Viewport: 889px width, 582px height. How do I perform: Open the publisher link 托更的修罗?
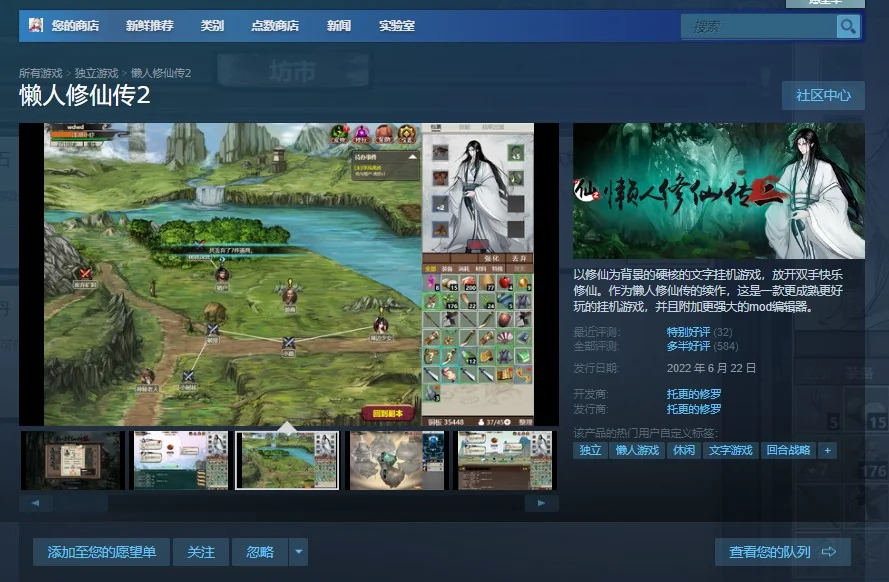point(694,409)
